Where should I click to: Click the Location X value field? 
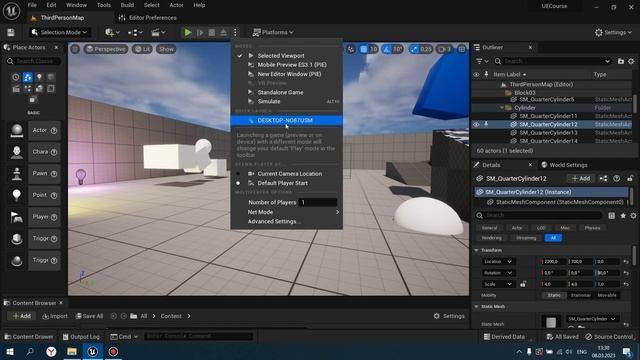(x=554, y=262)
